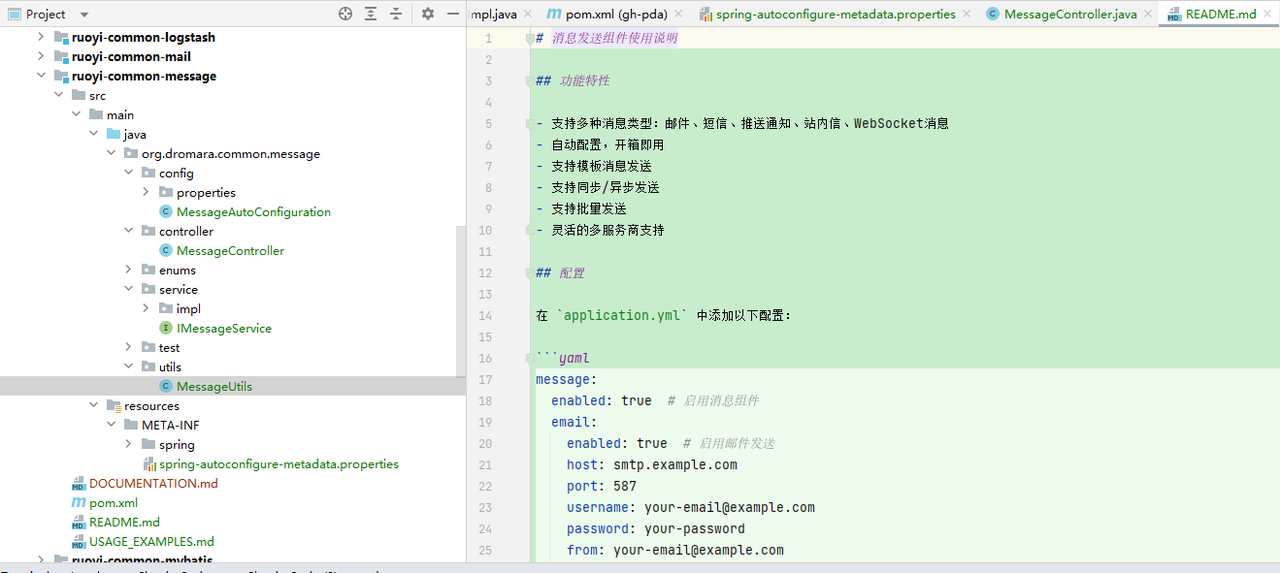Switch to the mpl.java tab
This screenshot has height=573, width=1280.
[494, 14]
